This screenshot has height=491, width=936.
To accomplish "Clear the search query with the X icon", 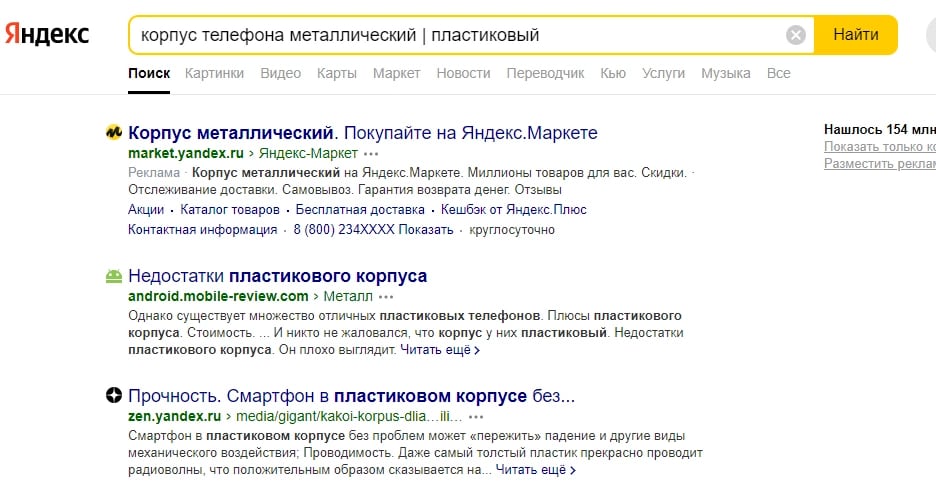I will coord(795,35).
